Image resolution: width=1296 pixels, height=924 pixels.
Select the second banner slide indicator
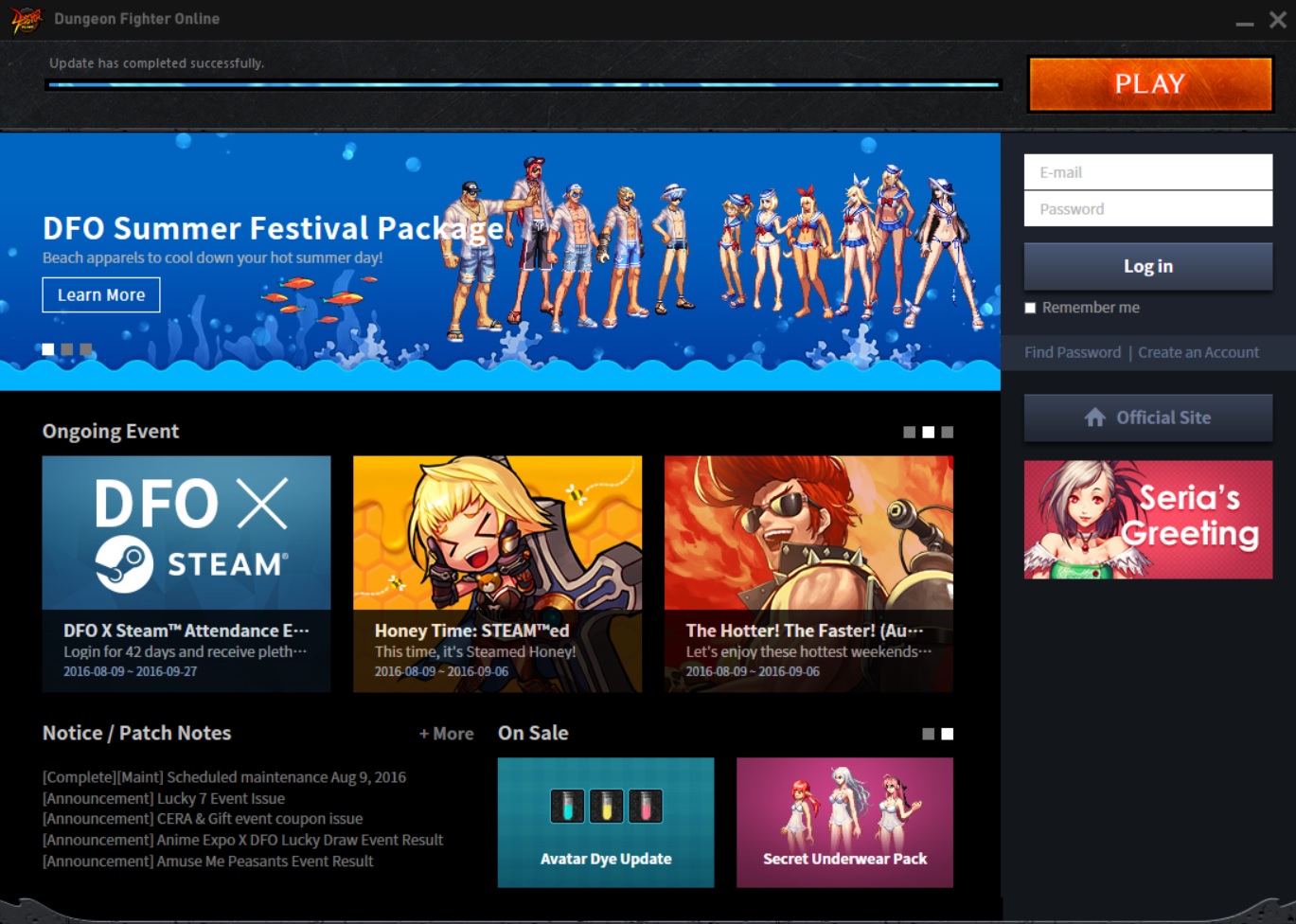[67, 349]
